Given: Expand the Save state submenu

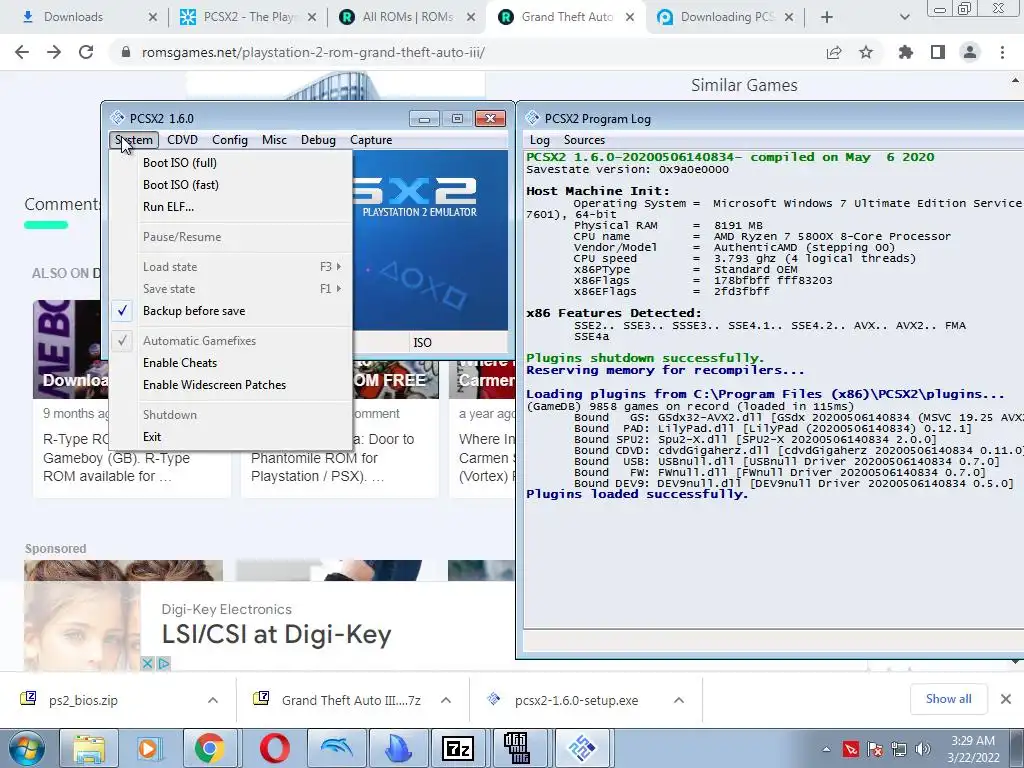Looking at the screenshot, I should 231,289.
